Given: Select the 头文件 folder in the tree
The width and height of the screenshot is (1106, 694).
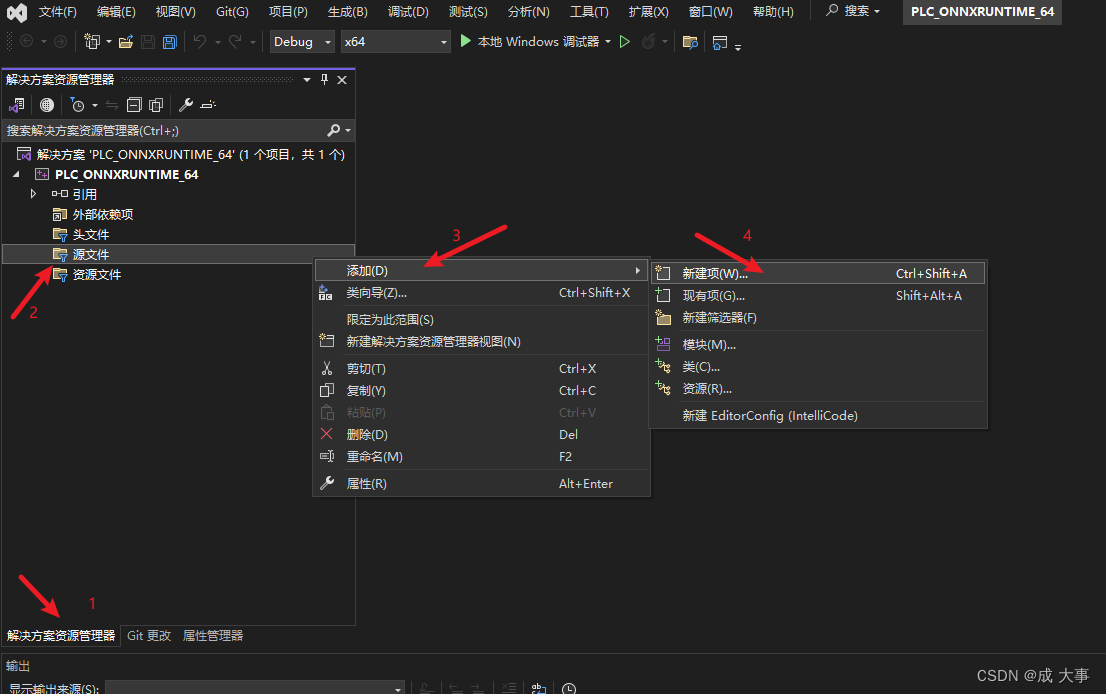Looking at the screenshot, I should 90,234.
